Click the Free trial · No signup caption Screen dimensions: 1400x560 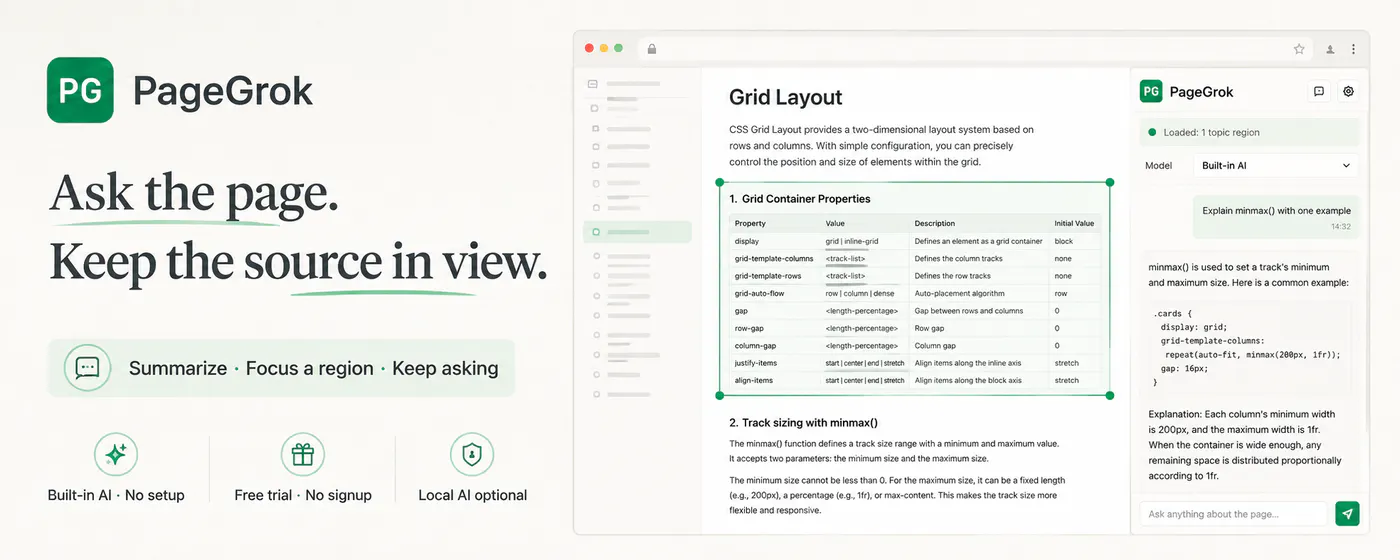(303, 495)
